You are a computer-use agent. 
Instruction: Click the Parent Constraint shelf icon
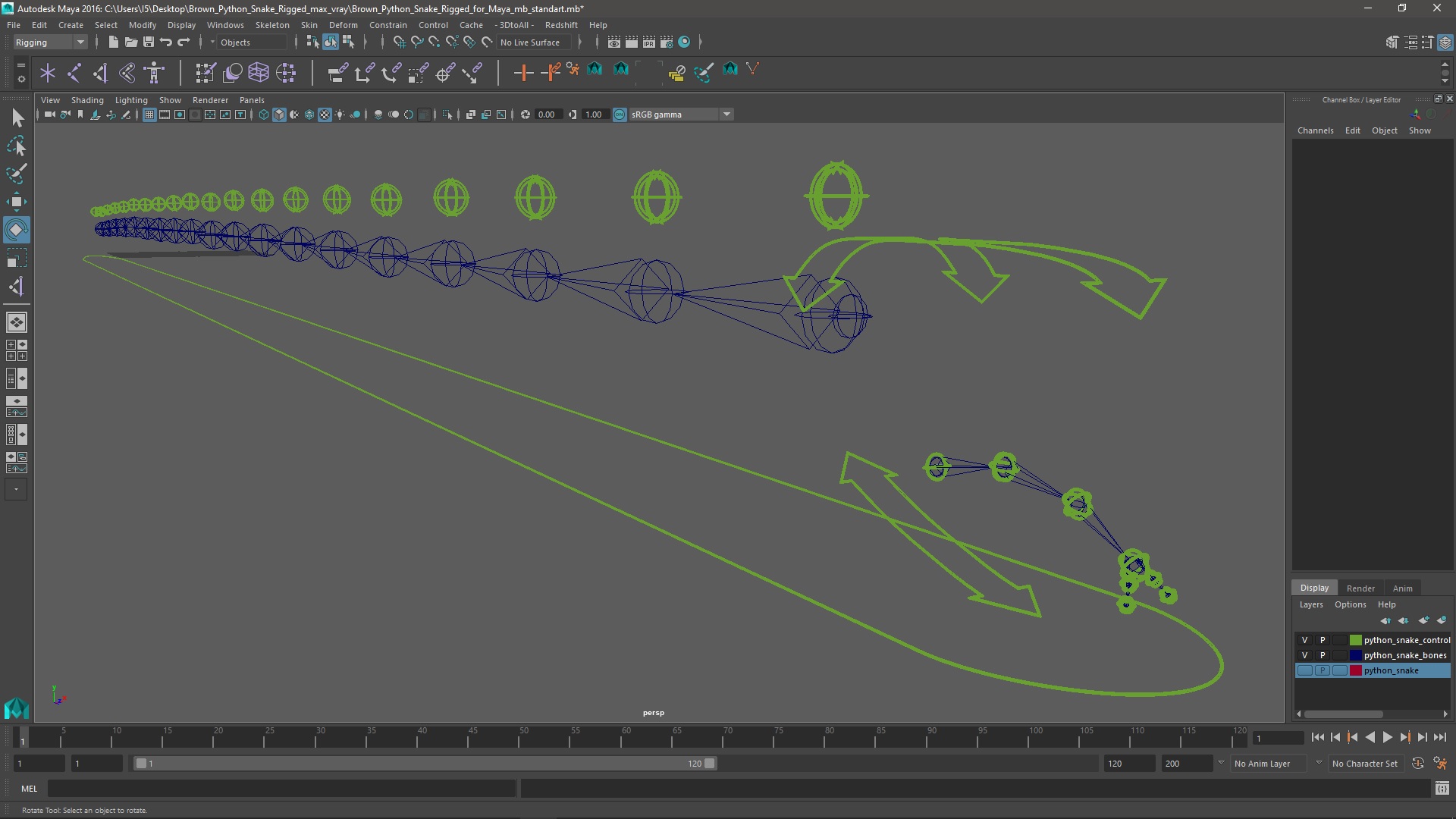(x=337, y=73)
